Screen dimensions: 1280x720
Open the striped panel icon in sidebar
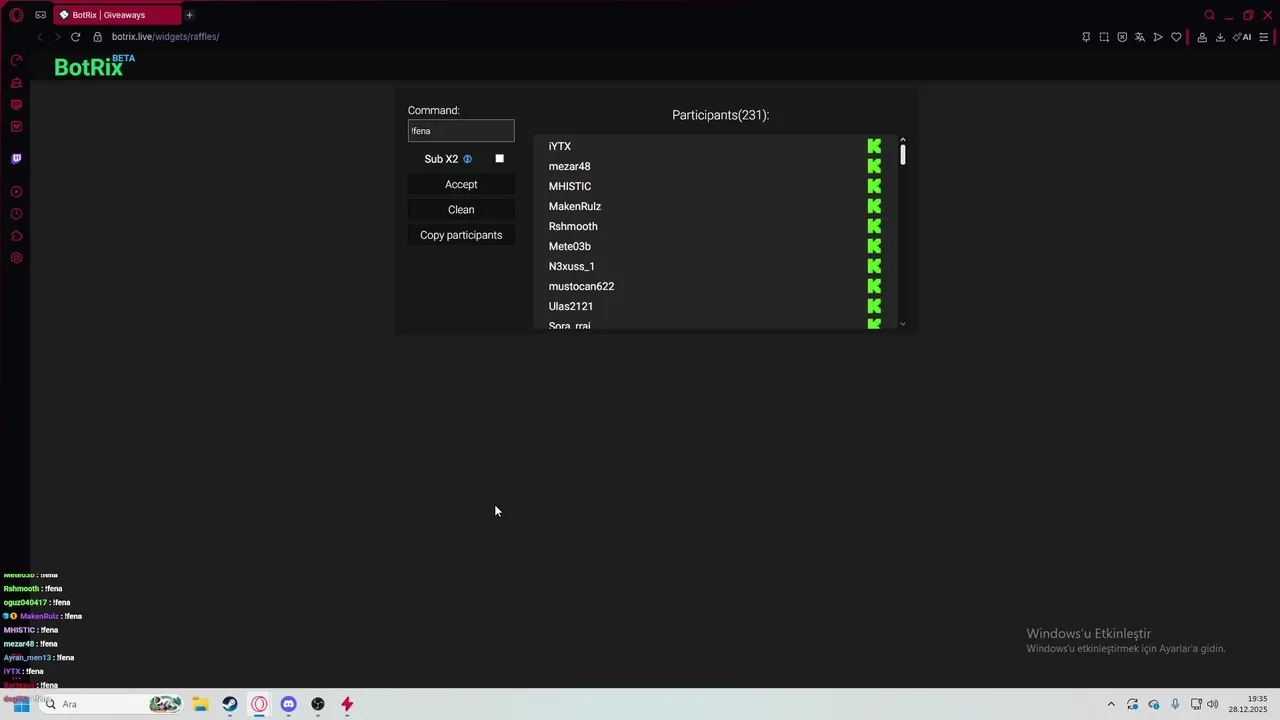coord(16,105)
